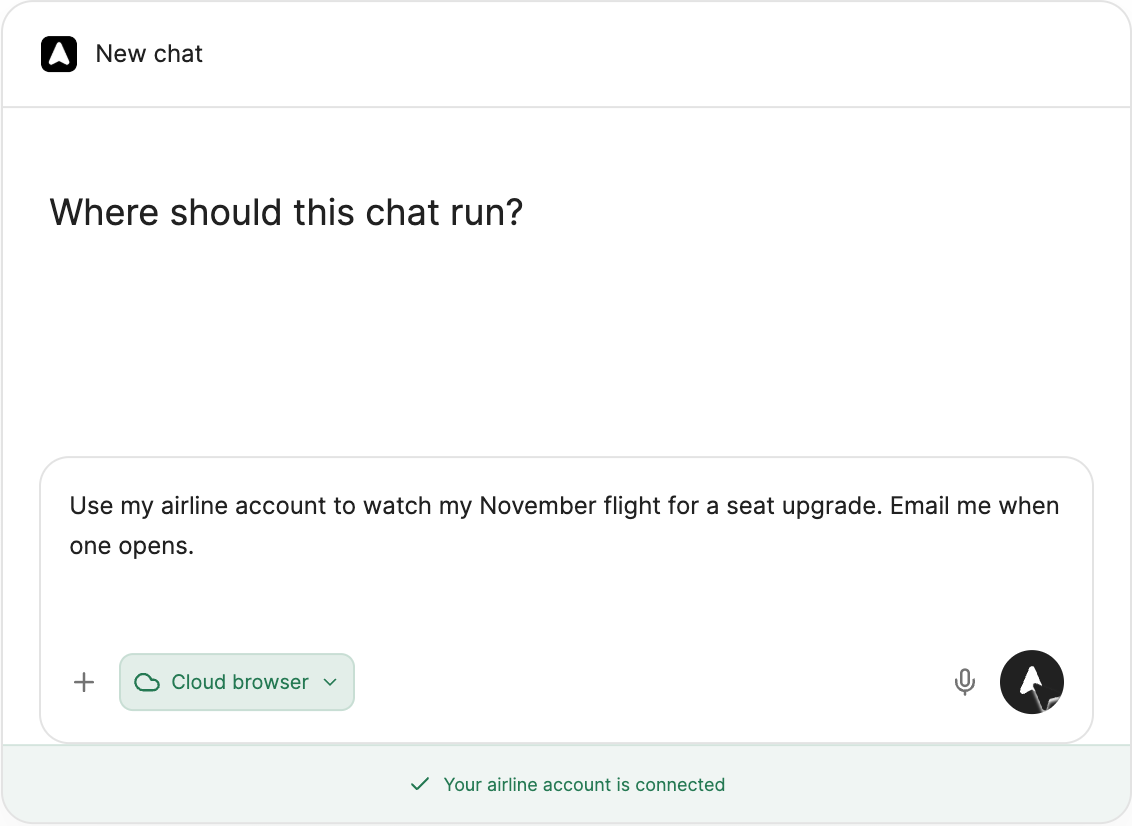Click the plus attachment icon
The width and height of the screenshot is (1132, 826).
[x=84, y=682]
